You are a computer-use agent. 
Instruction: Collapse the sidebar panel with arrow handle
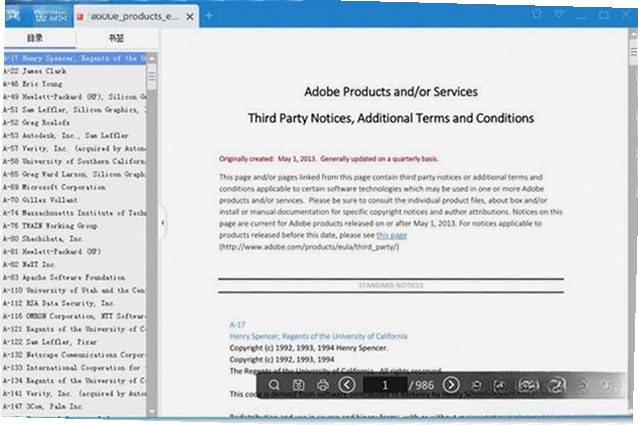point(162,222)
